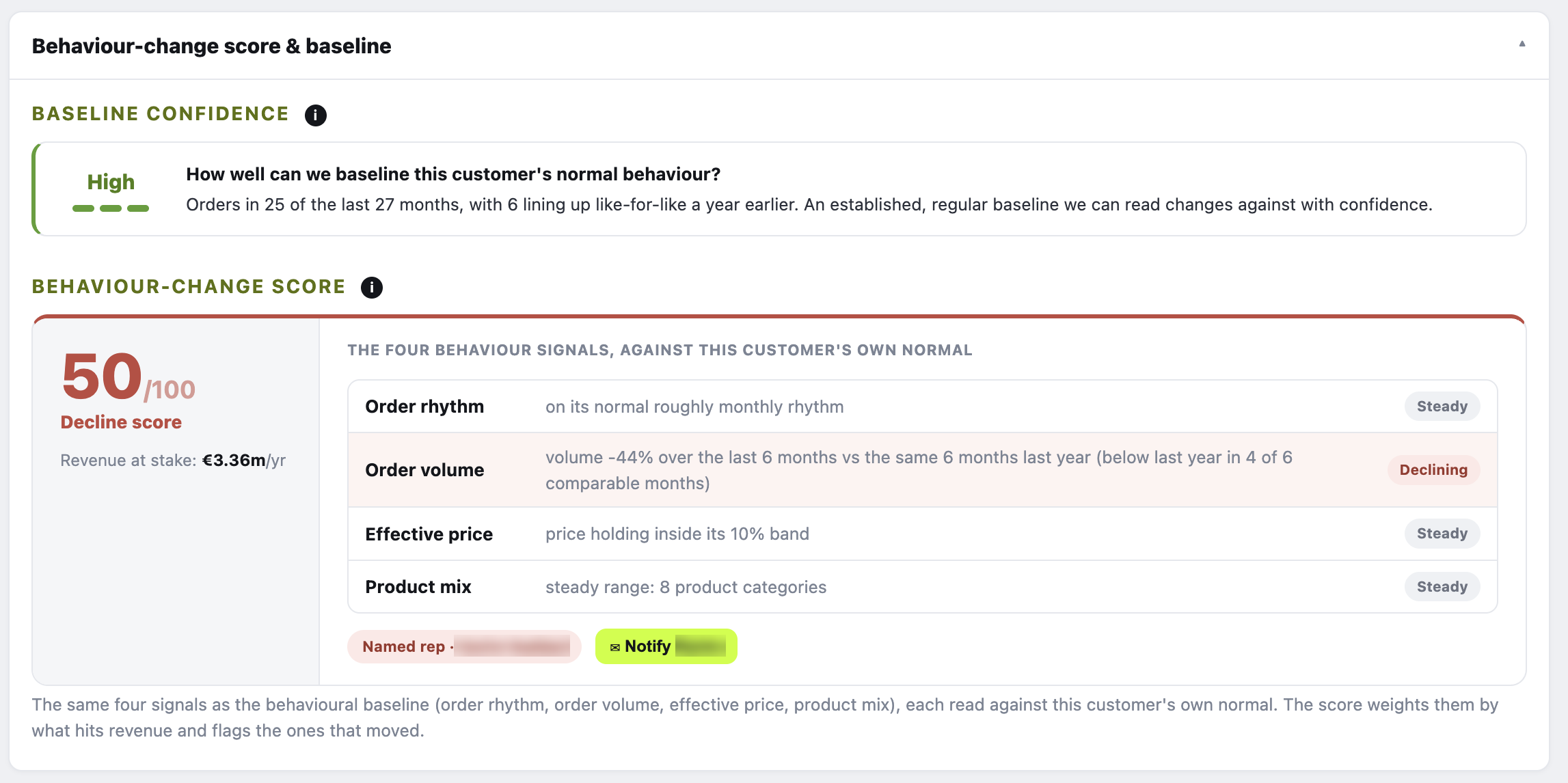Click the envelope icon in the Notify button
This screenshot has width=1568, height=783.
click(x=615, y=647)
